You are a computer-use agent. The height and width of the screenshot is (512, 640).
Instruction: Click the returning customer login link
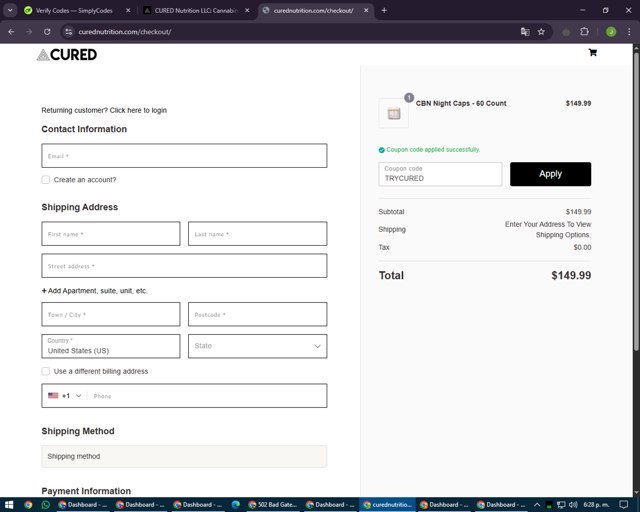138,110
